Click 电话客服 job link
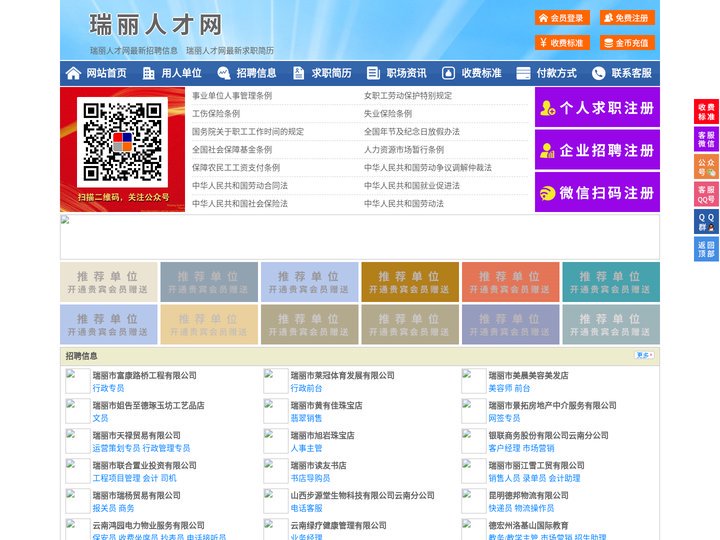The image size is (720, 540). 306,508
